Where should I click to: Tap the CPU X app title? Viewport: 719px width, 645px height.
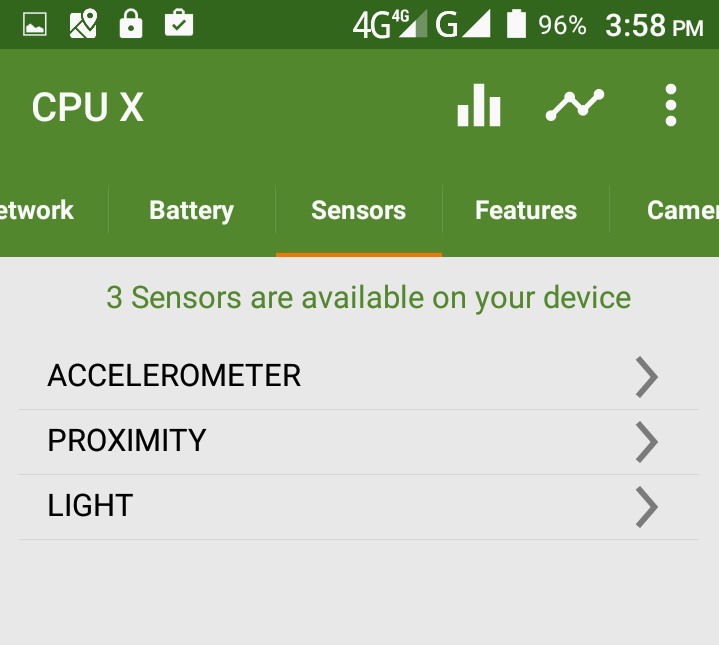(88, 108)
